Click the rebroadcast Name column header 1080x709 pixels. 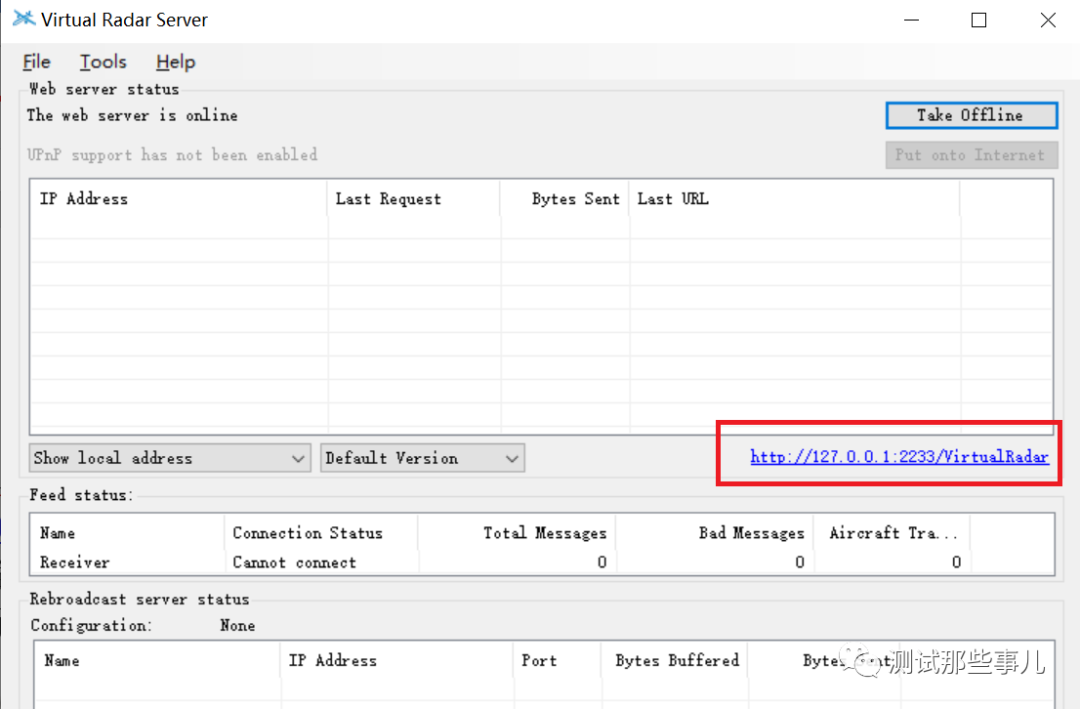coord(157,661)
